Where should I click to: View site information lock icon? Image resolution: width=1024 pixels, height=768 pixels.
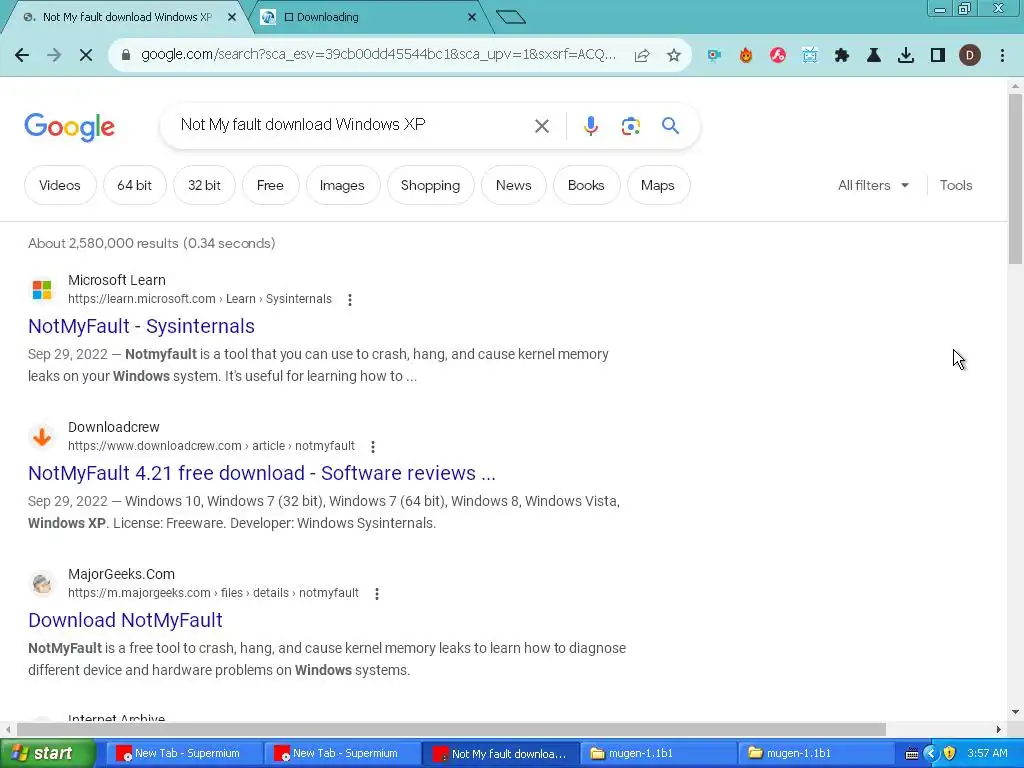pos(126,55)
